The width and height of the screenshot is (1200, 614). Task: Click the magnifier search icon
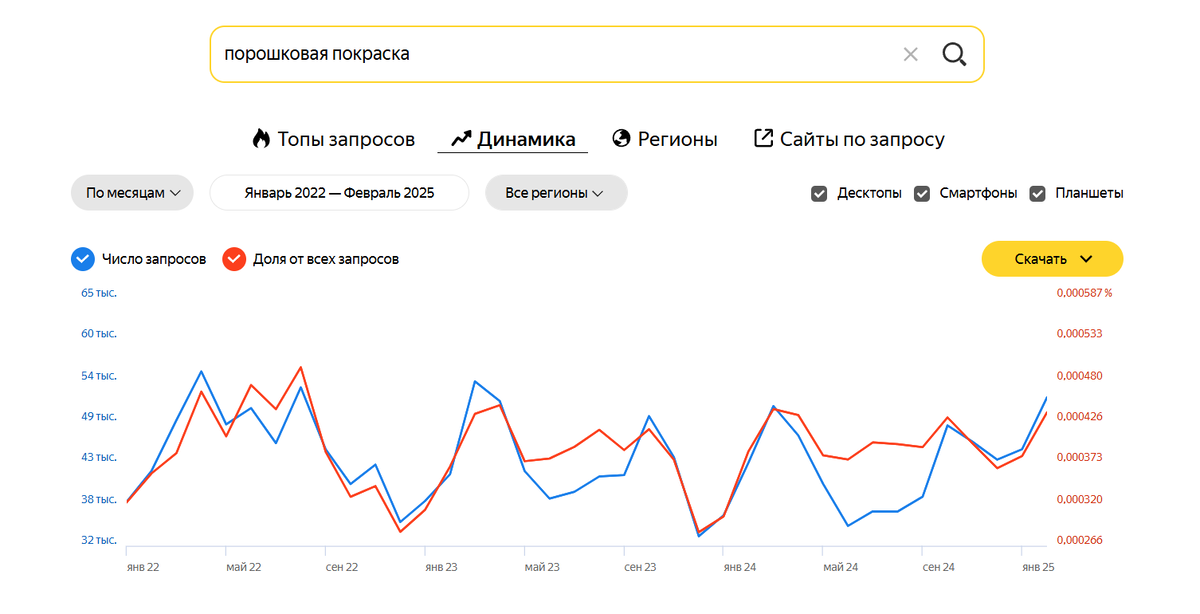(x=953, y=54)
